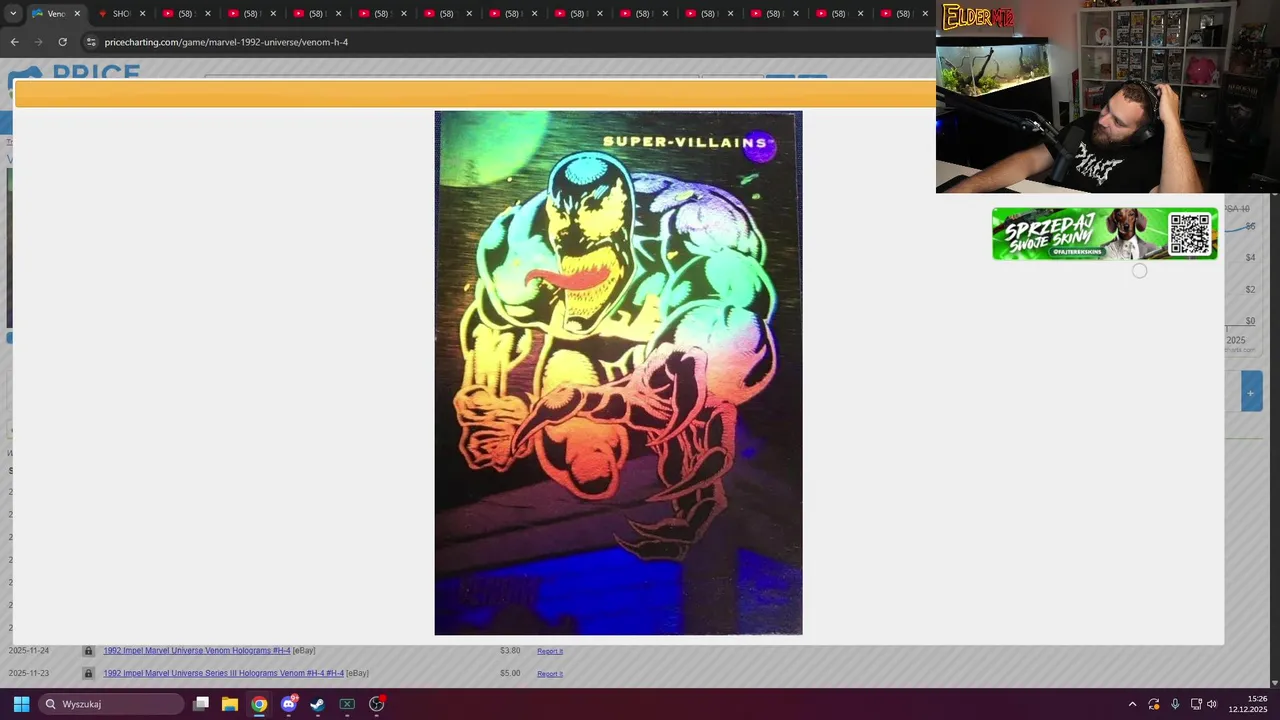Reload the pricecharting page

pyautogui.click(x=62, y=42)
